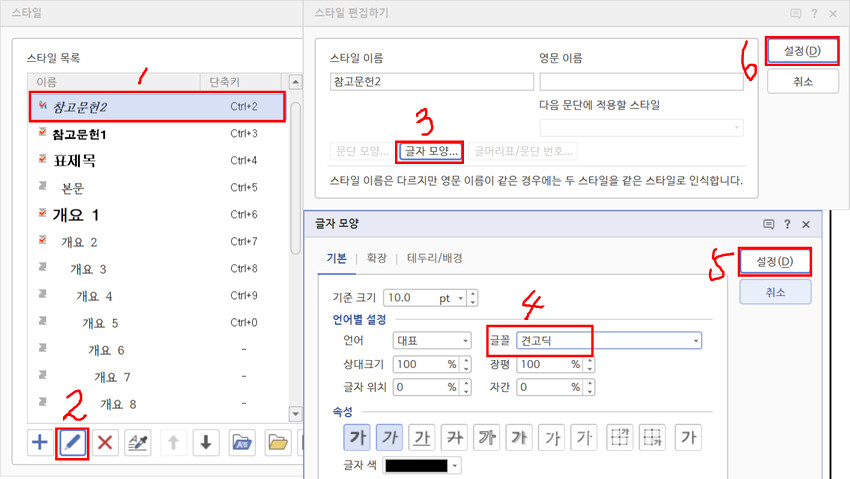Switch to the 확장 tab

pos(377,258)
